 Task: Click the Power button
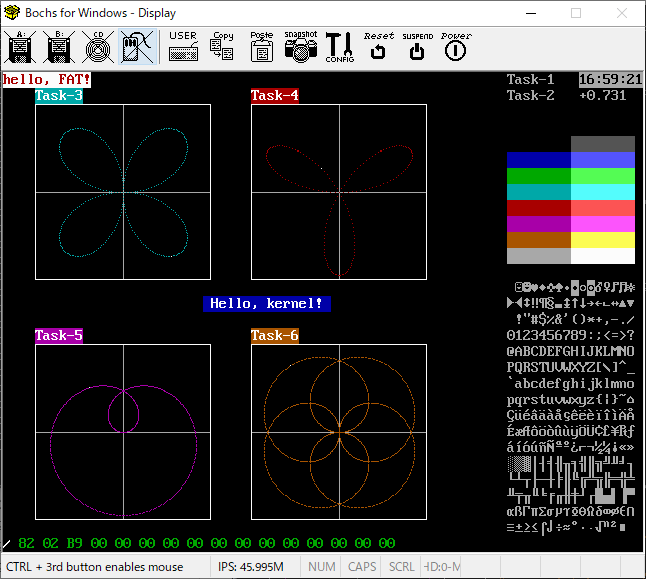(x=456, y=47)
